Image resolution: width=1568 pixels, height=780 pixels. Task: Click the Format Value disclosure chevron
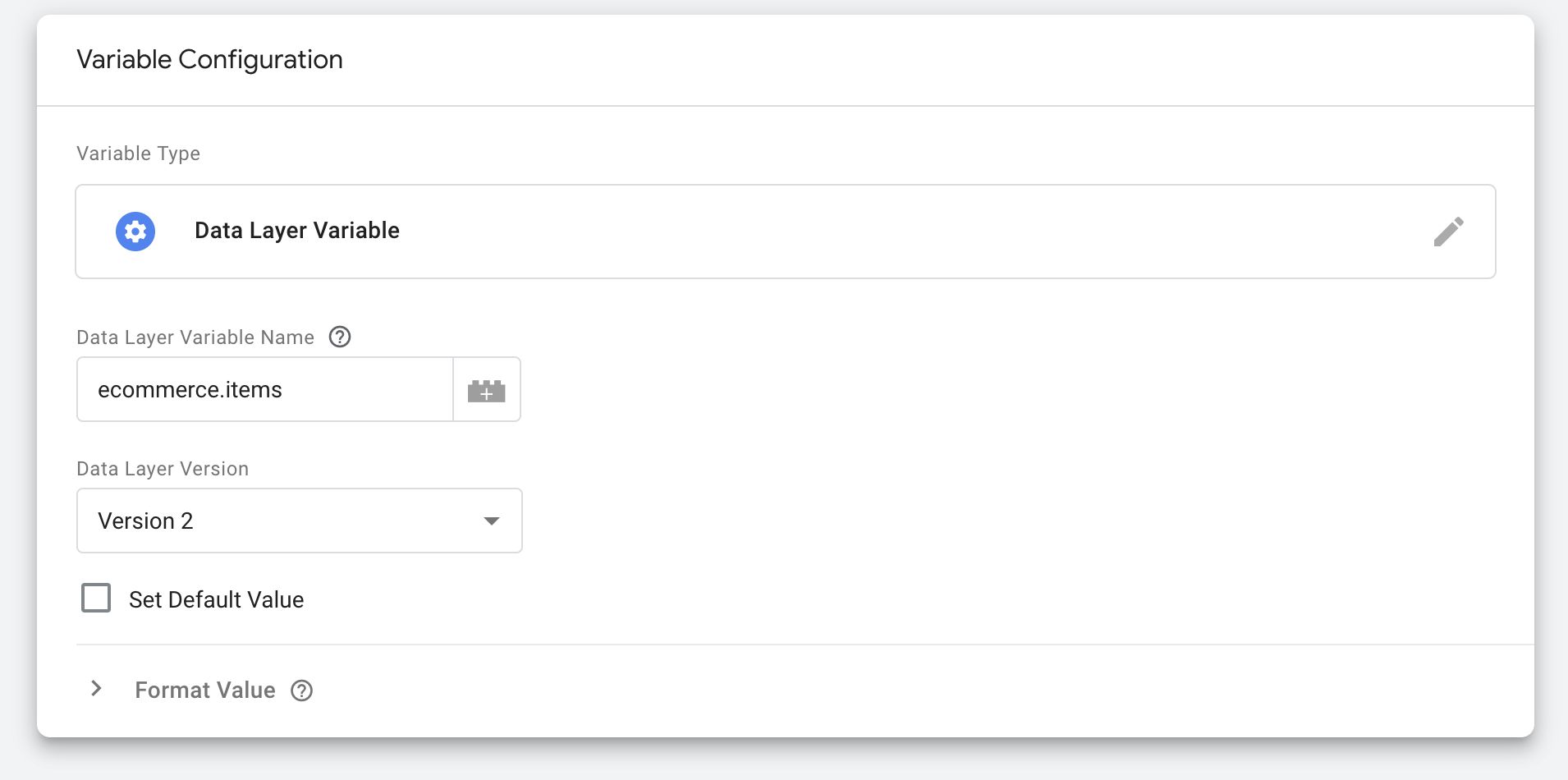[98, 688]
